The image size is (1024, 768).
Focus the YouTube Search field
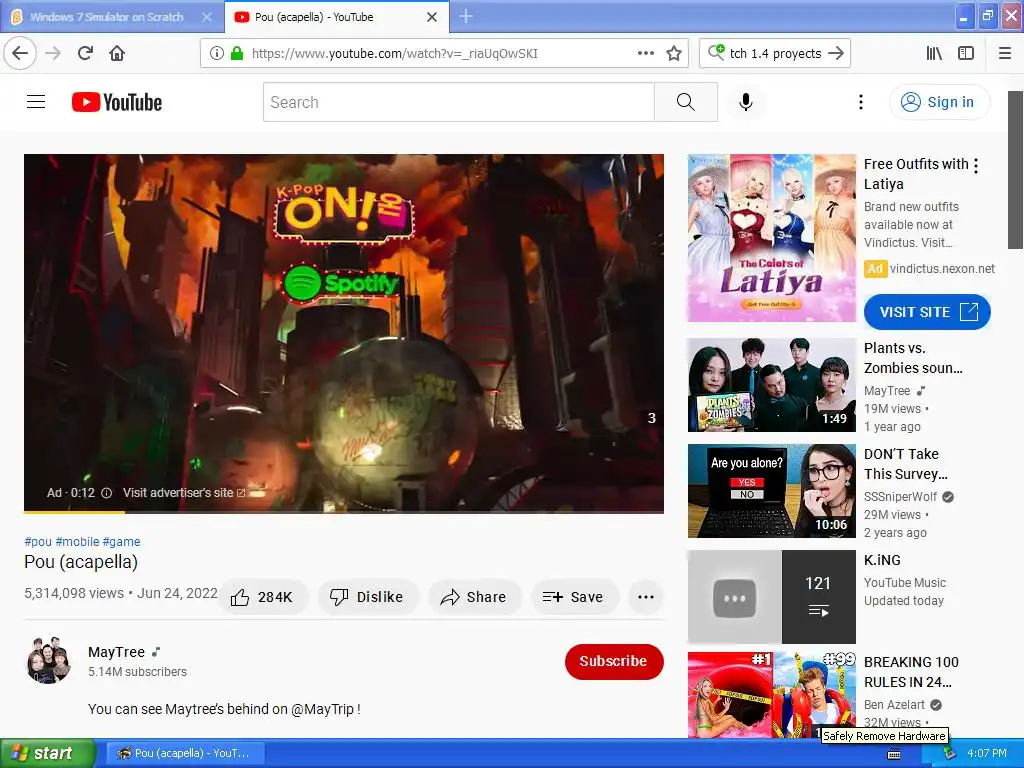(x=458, y=102)
